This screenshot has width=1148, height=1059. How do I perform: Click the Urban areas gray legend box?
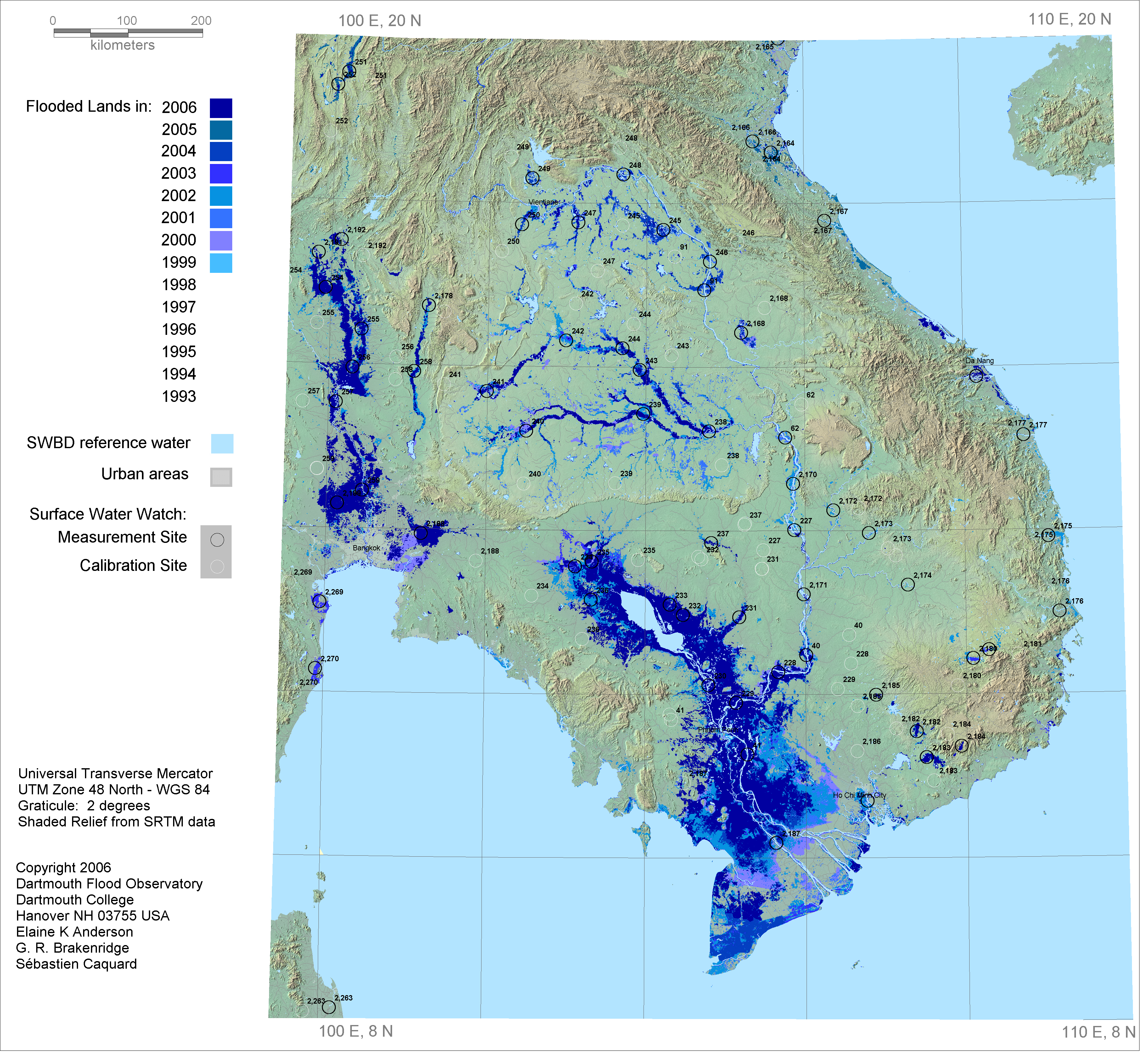[221, 477]
